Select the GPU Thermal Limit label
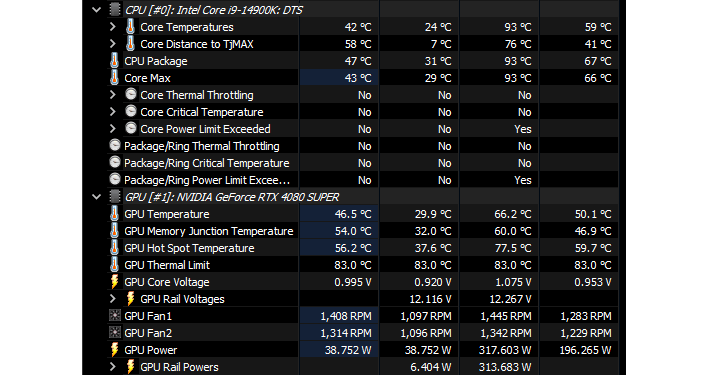 click(167, 265)
